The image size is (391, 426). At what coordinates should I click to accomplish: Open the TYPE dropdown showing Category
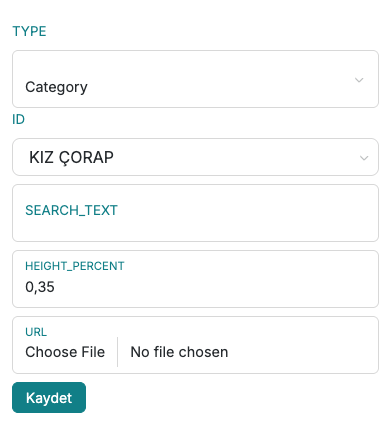195,79
